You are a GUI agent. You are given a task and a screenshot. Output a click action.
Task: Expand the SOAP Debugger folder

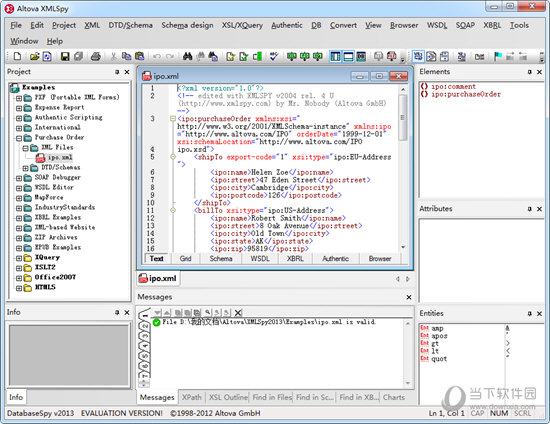point(19,178)
